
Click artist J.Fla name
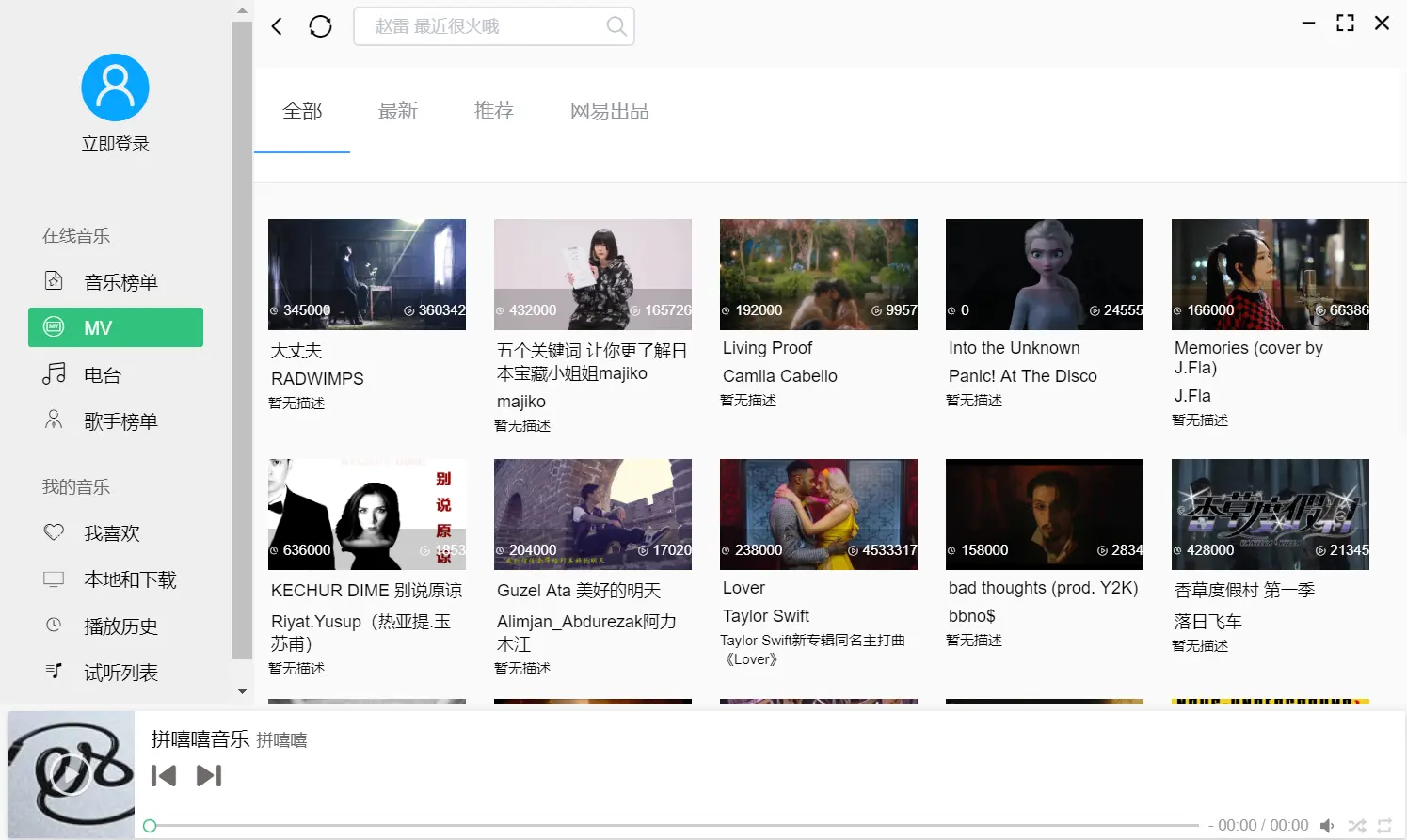point(1192,396)
